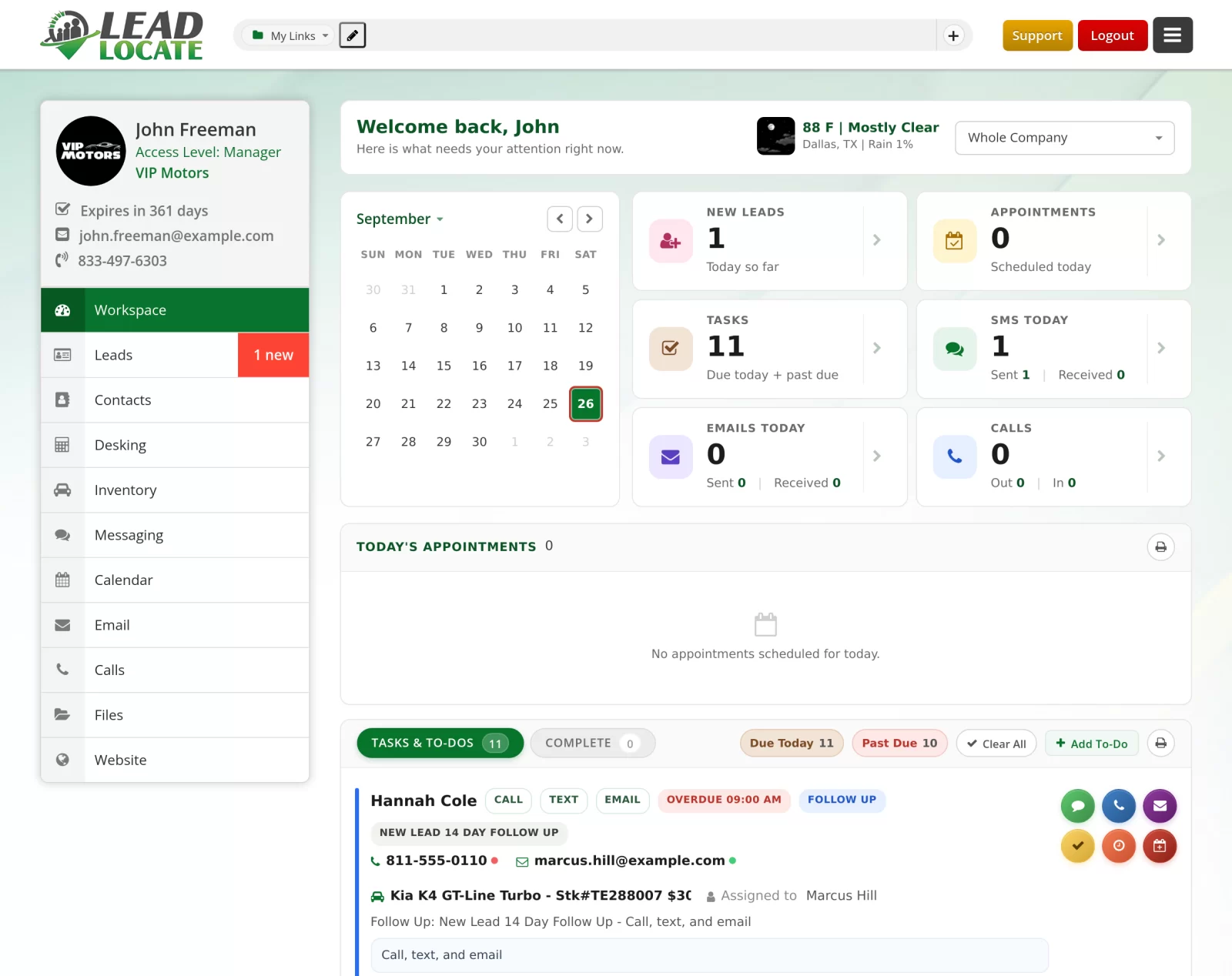Expand the New Leads card chevron
The height and width of the screenshot is (976, 1232).
876,240
